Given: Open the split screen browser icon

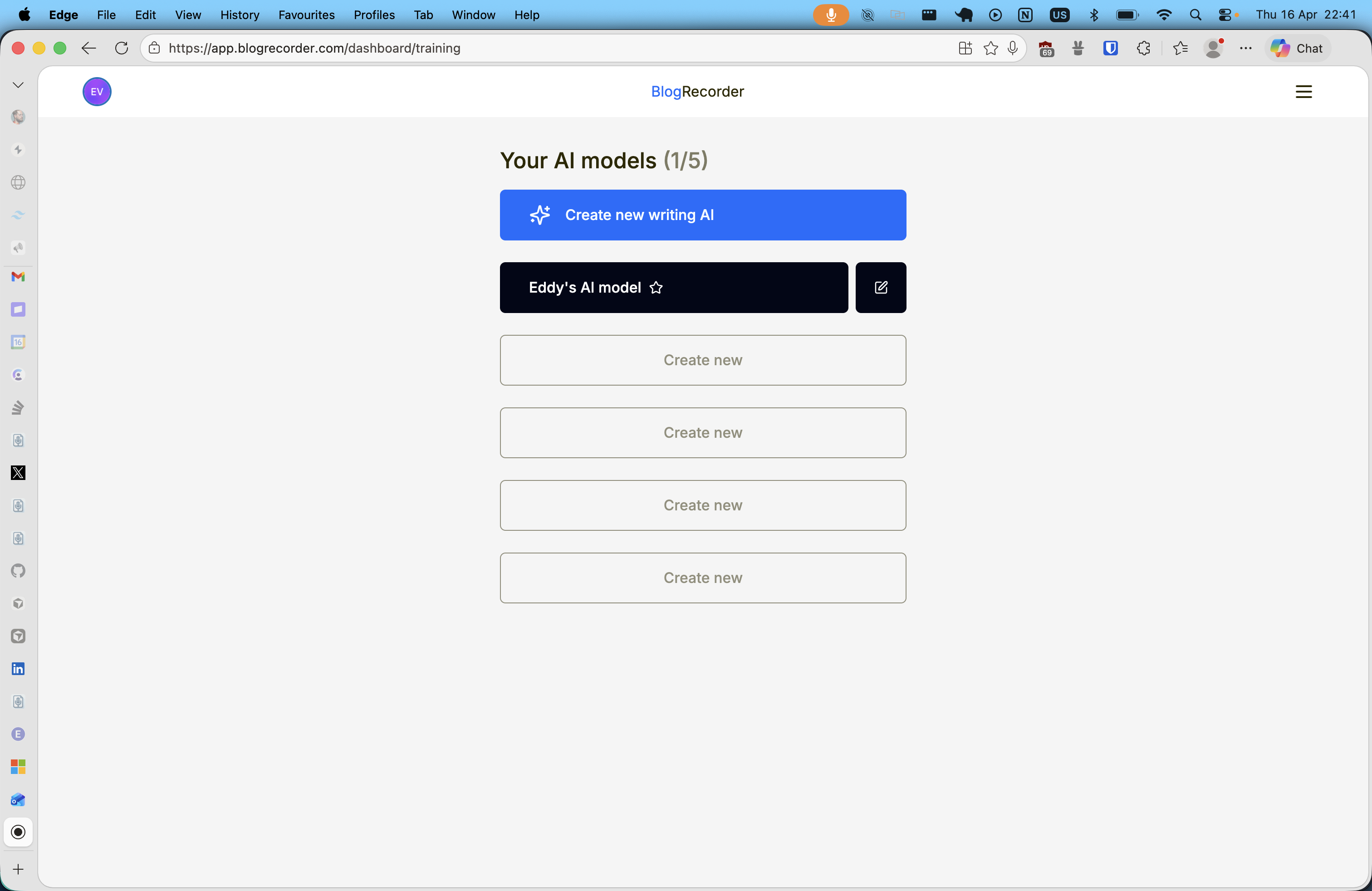Looking at the screenshot, I should point(965,49).
